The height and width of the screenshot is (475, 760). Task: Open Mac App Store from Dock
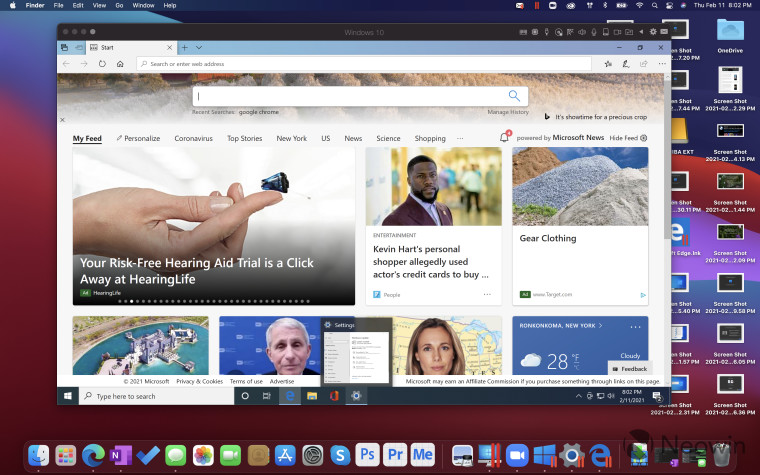(x=285, y=455)
